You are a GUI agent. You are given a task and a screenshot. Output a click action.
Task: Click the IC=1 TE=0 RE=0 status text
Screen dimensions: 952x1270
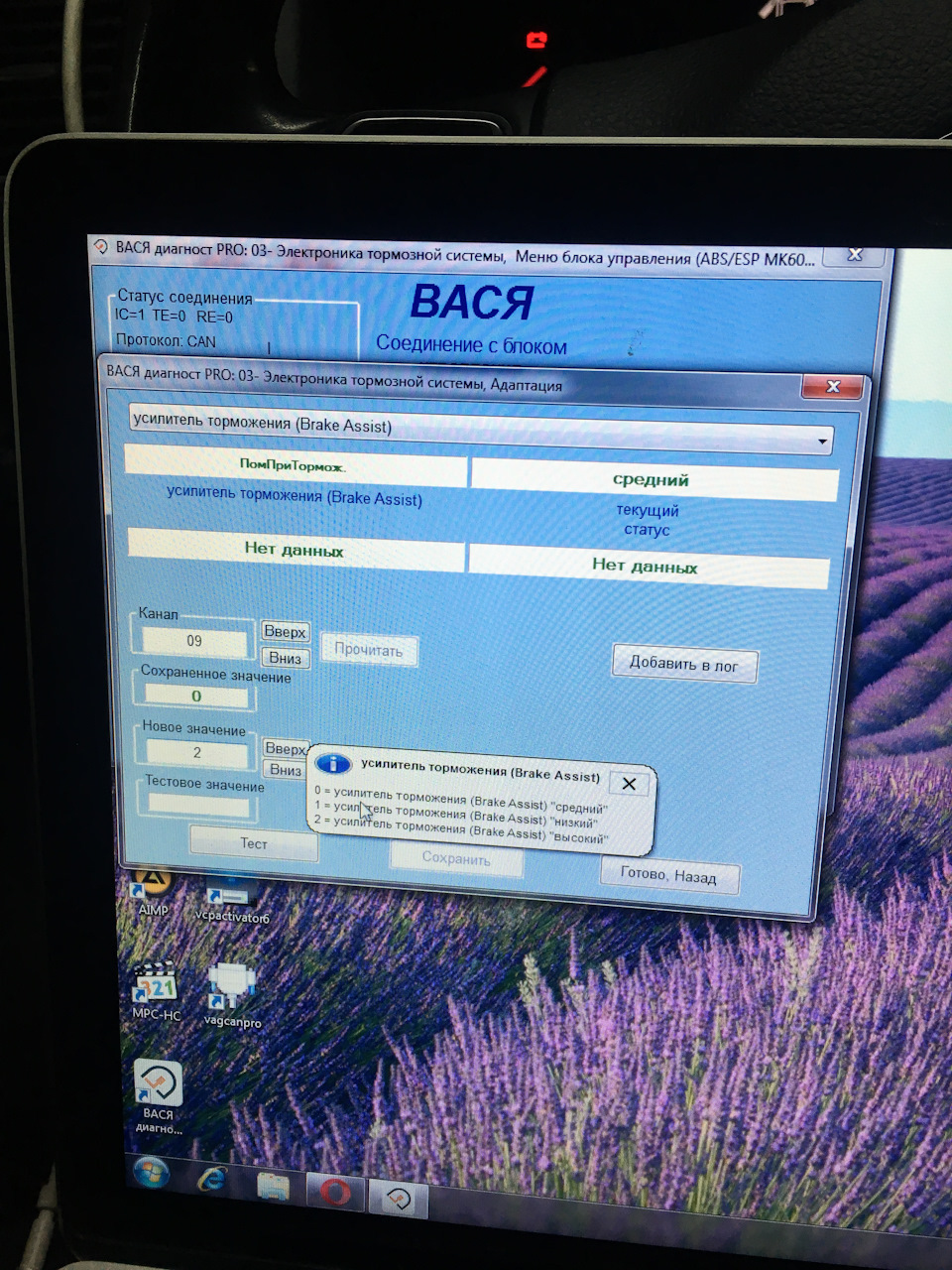point(174,316)
